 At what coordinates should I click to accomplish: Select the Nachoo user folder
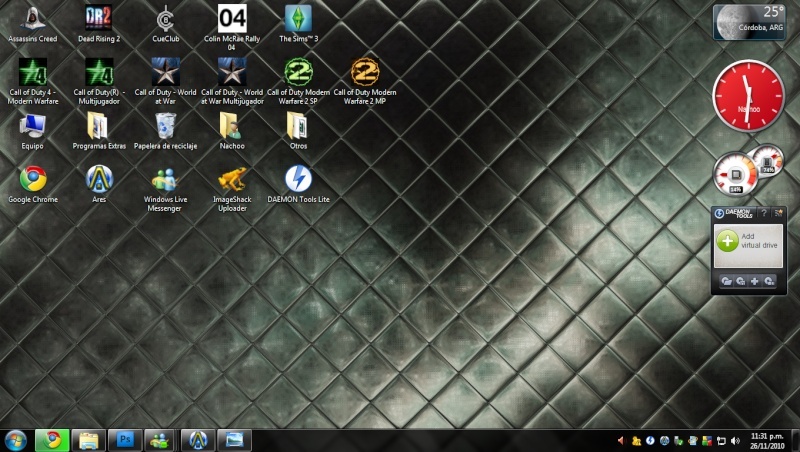232,132
